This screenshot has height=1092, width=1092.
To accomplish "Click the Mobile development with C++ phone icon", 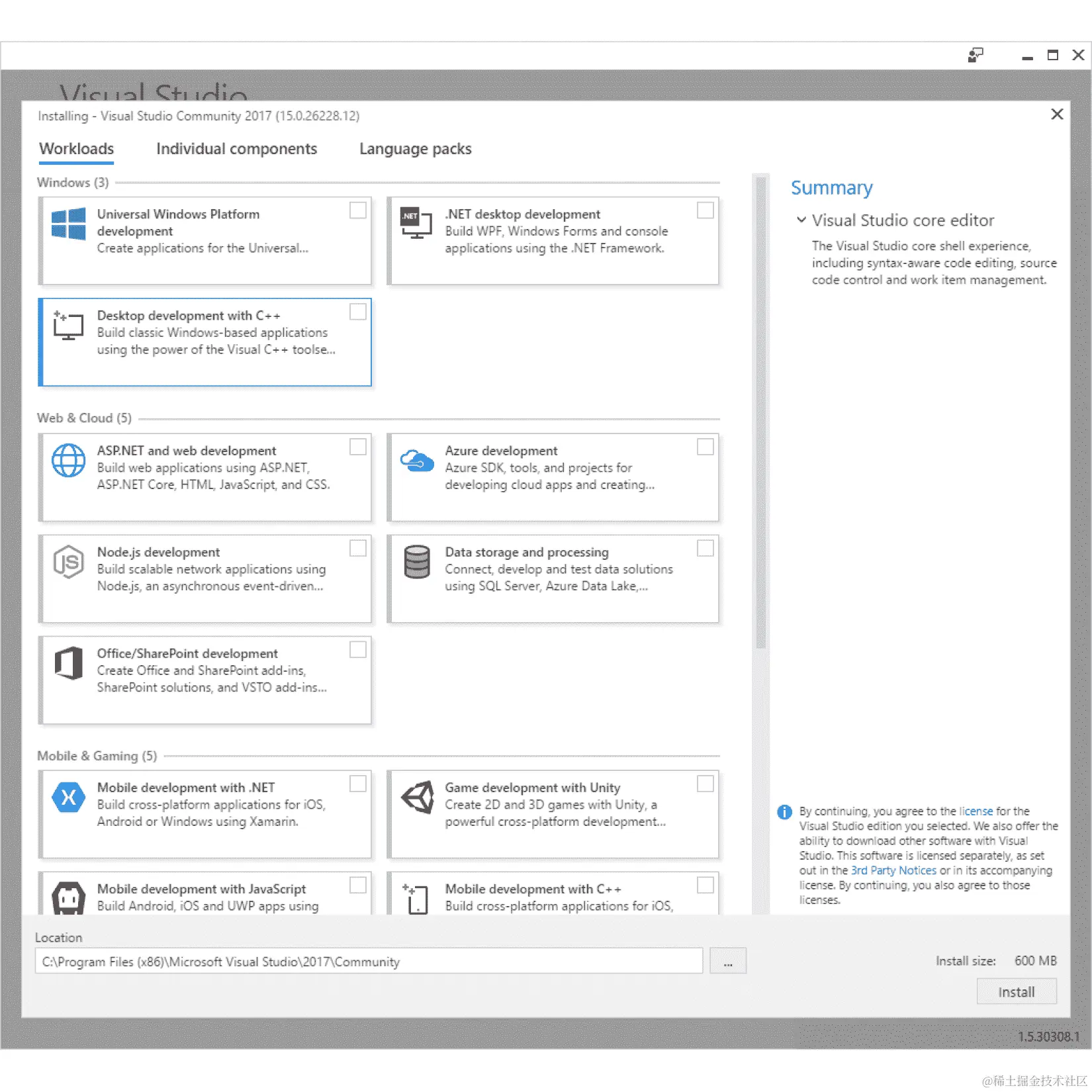I will coord(416,899).
